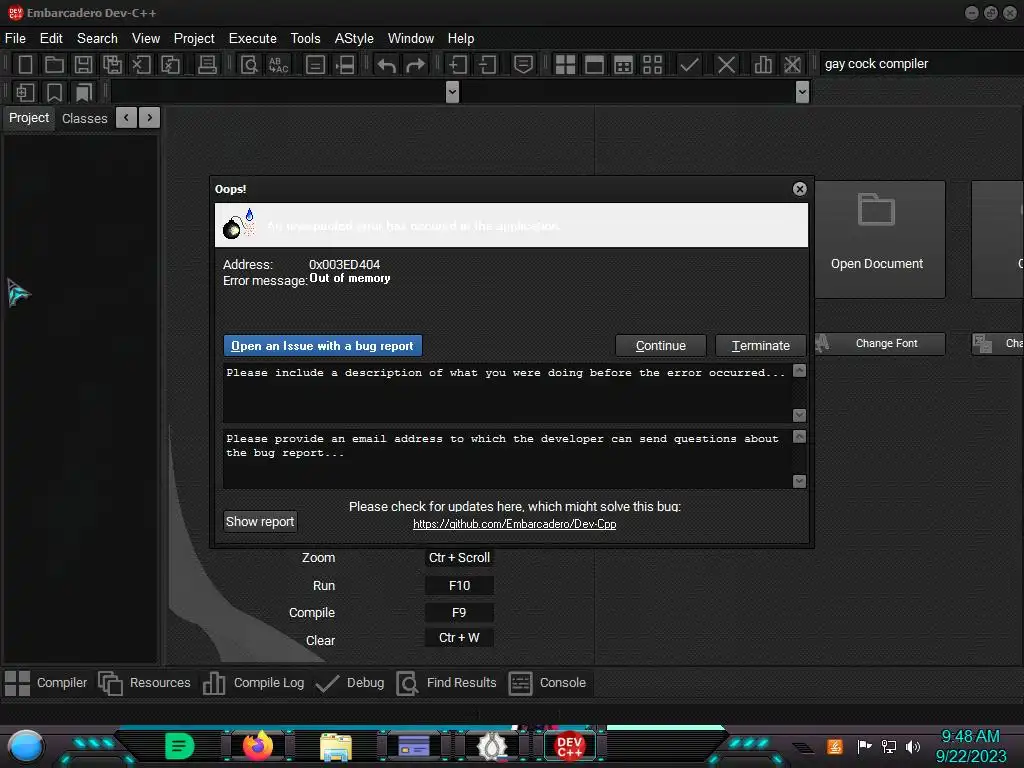Switch to the Classes tab
1024x768 pixels.
(x=85, y=118)
